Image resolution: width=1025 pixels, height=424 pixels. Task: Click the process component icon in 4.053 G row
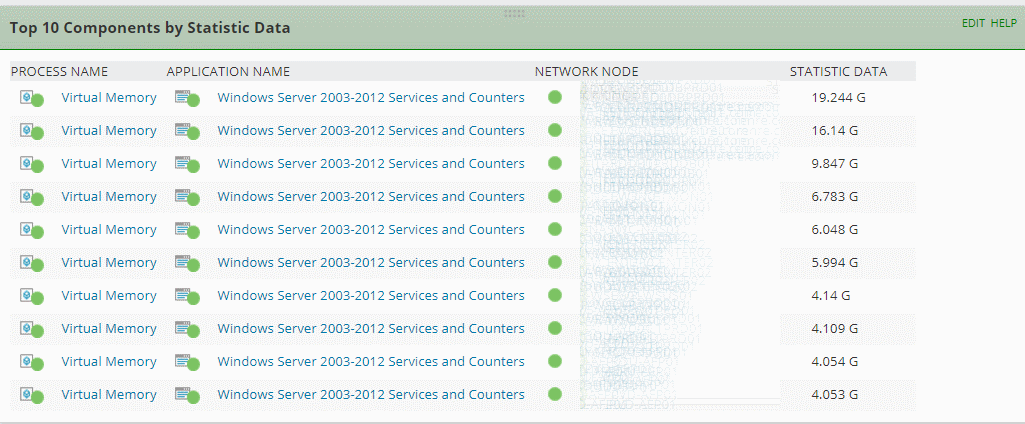click(x=31, y=395)
